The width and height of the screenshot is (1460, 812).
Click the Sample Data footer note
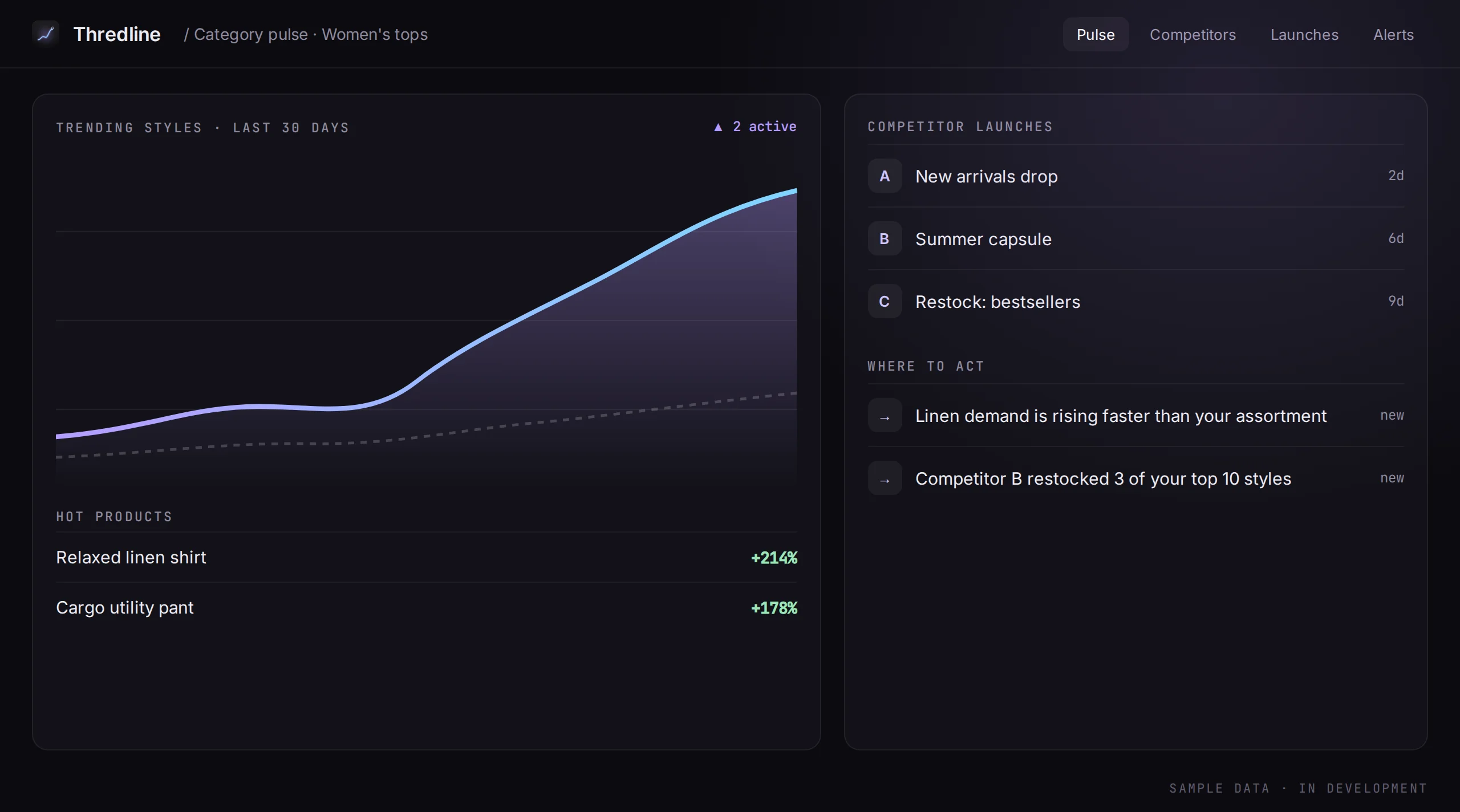[1298, 788]
